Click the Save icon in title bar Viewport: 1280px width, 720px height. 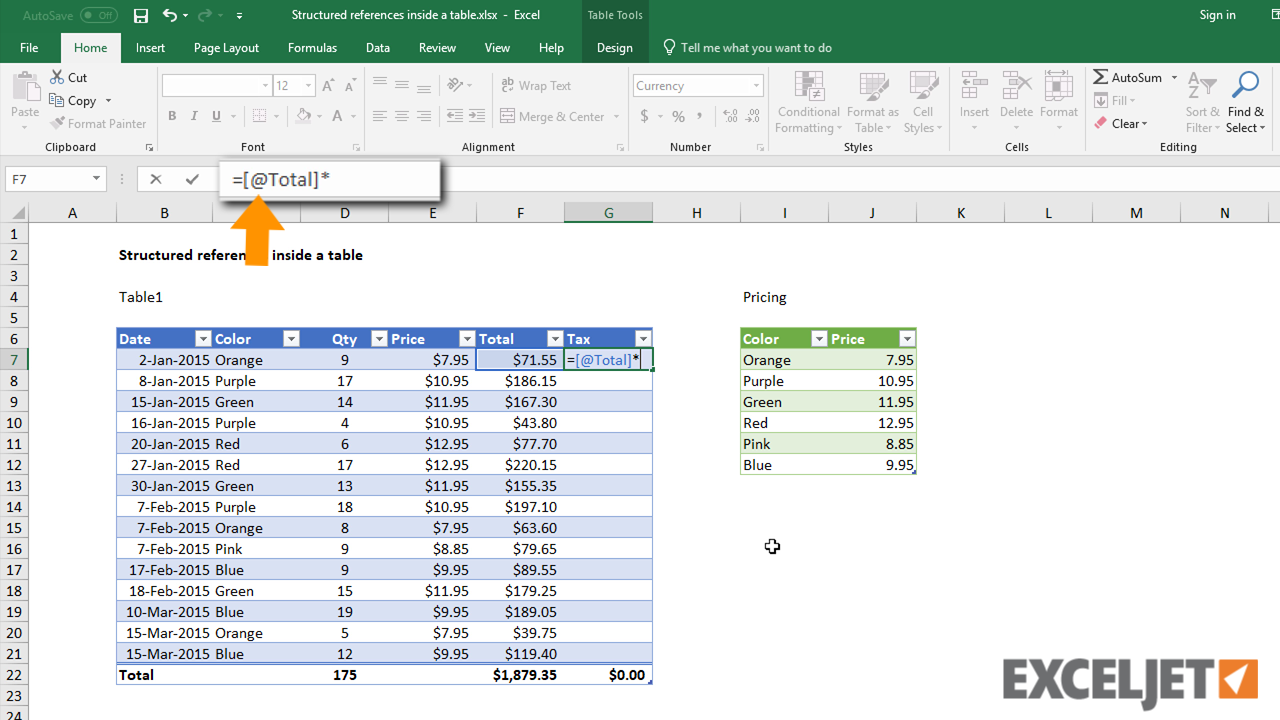point(141,15)
